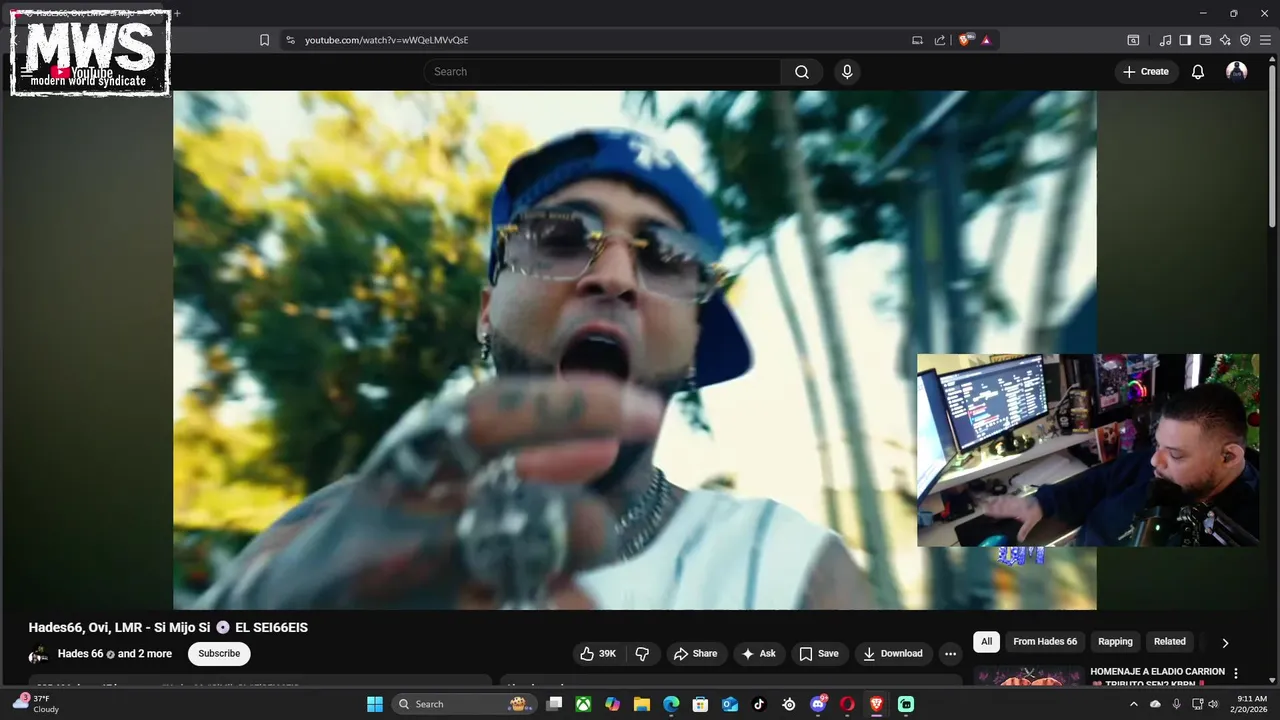Open a new browser tab with plus
This screenshot has width=1280, height=720.
tap(177, 13)
